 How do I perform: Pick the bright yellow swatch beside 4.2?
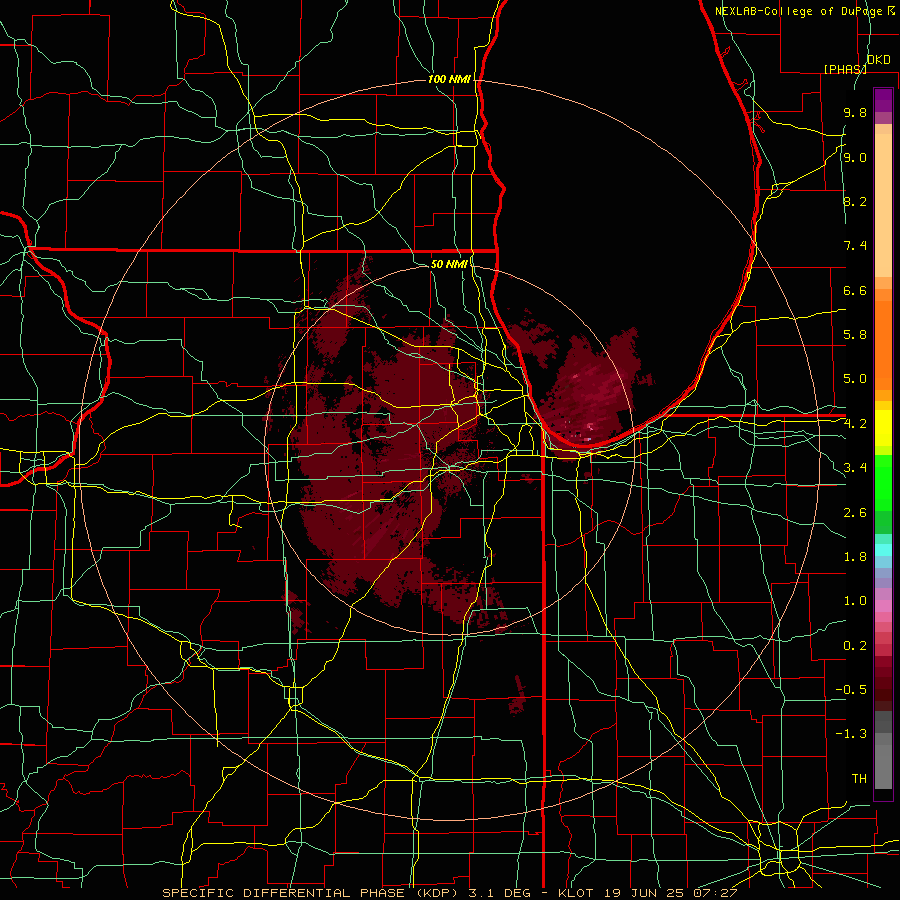click(x=883, y=428)
